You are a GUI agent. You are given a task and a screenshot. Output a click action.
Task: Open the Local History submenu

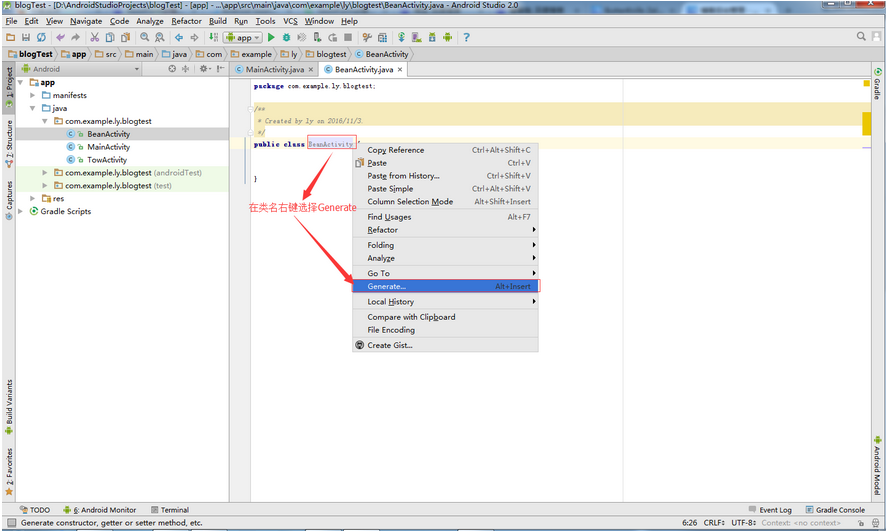click(445, 302)
